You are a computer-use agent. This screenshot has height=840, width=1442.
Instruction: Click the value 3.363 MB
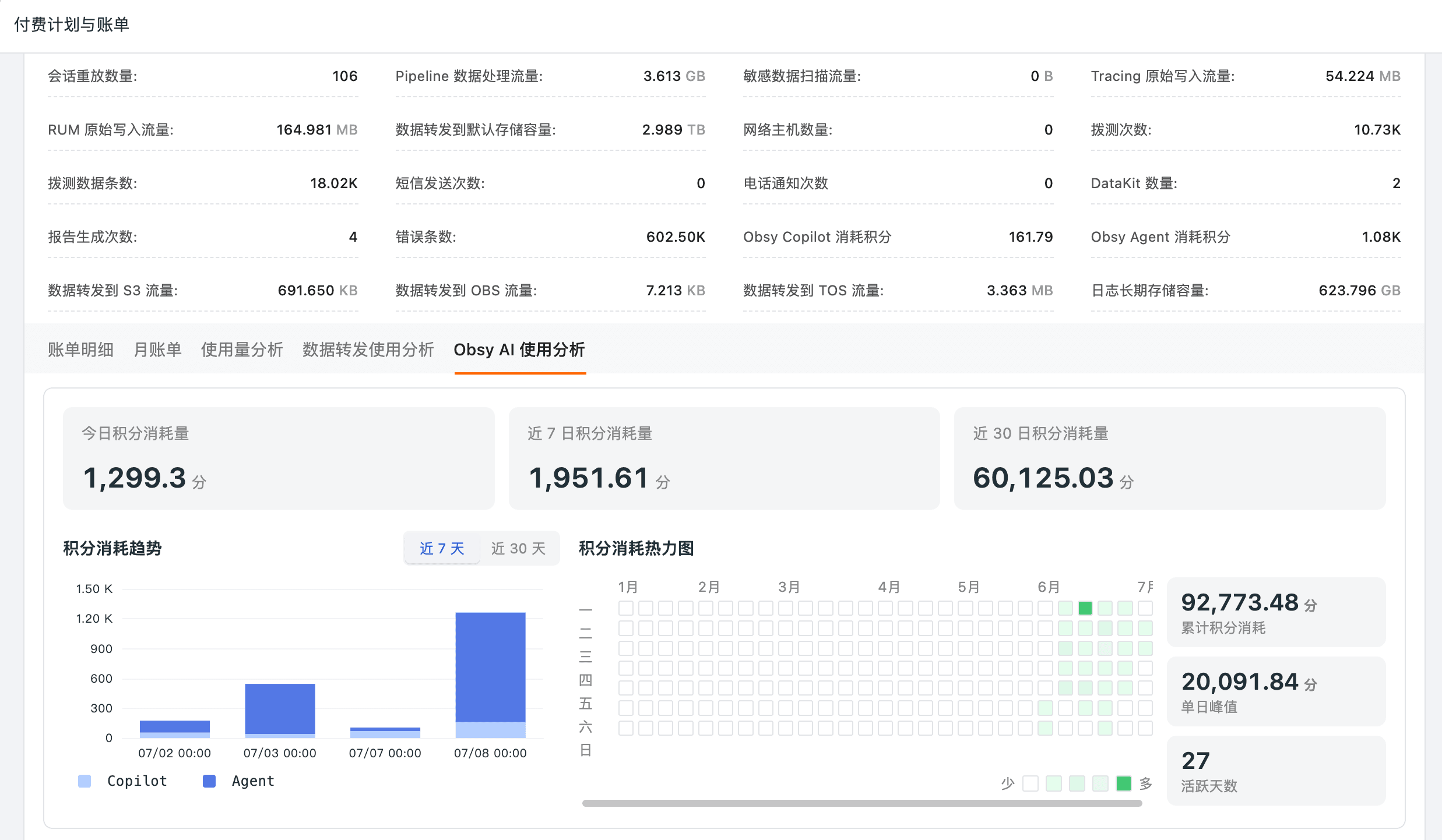[1019, 291]
